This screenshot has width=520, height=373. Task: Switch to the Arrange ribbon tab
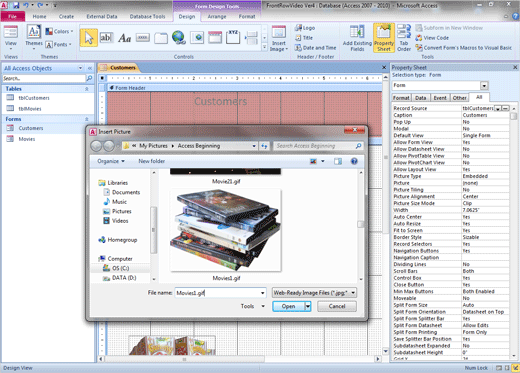coord(217,16)
